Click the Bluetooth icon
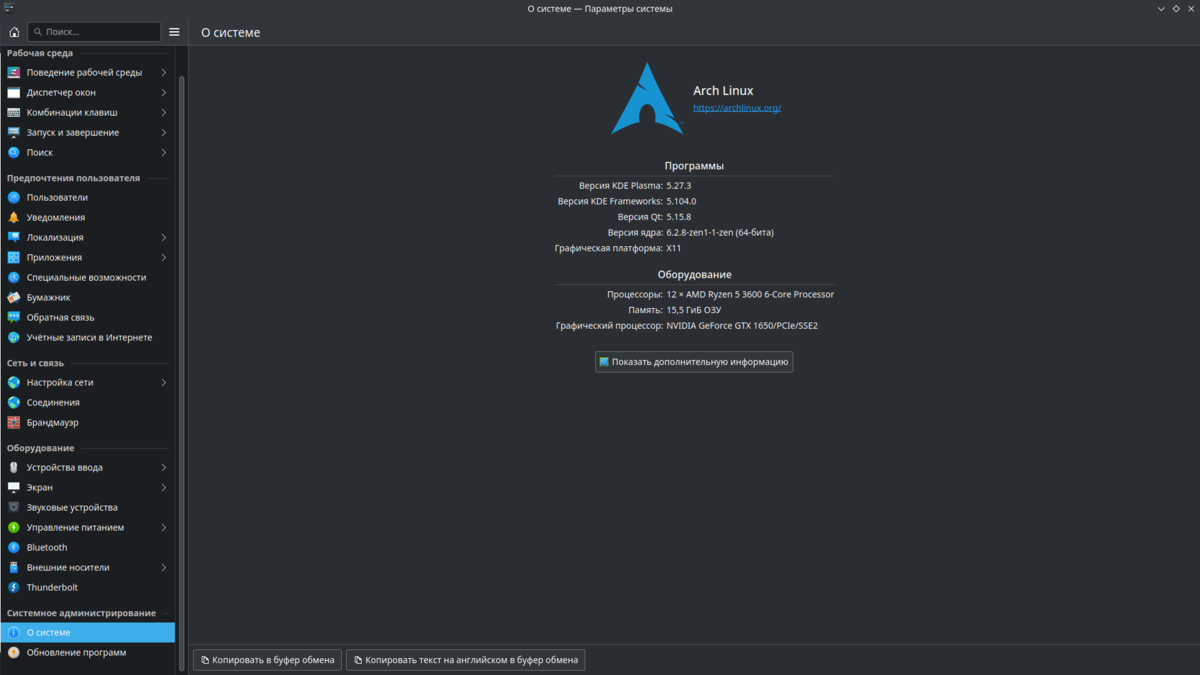 click(14, 547)
